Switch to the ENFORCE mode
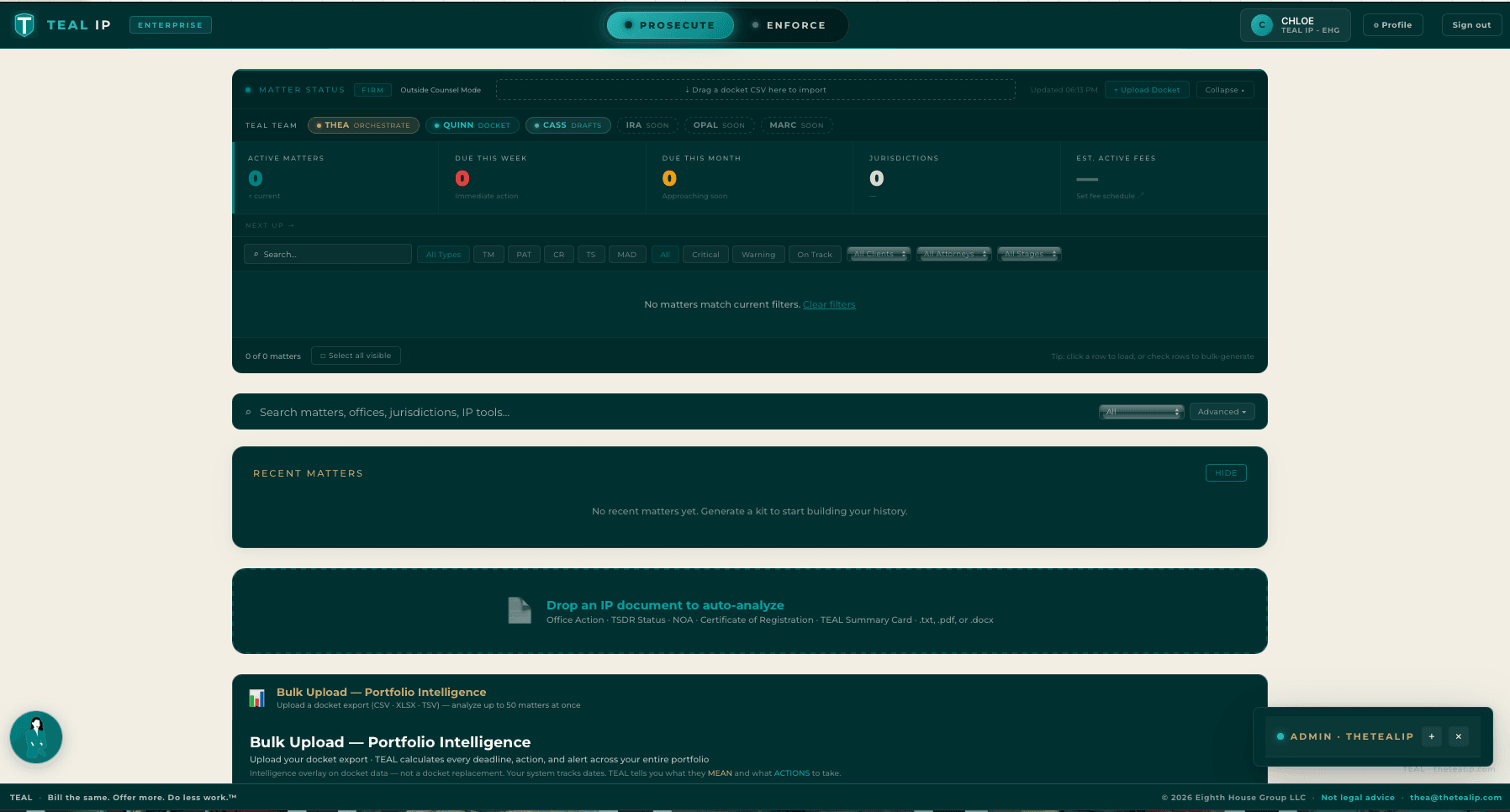Image resolution: width=1510 pixels, height=812 pixels. tap(789, 25)
